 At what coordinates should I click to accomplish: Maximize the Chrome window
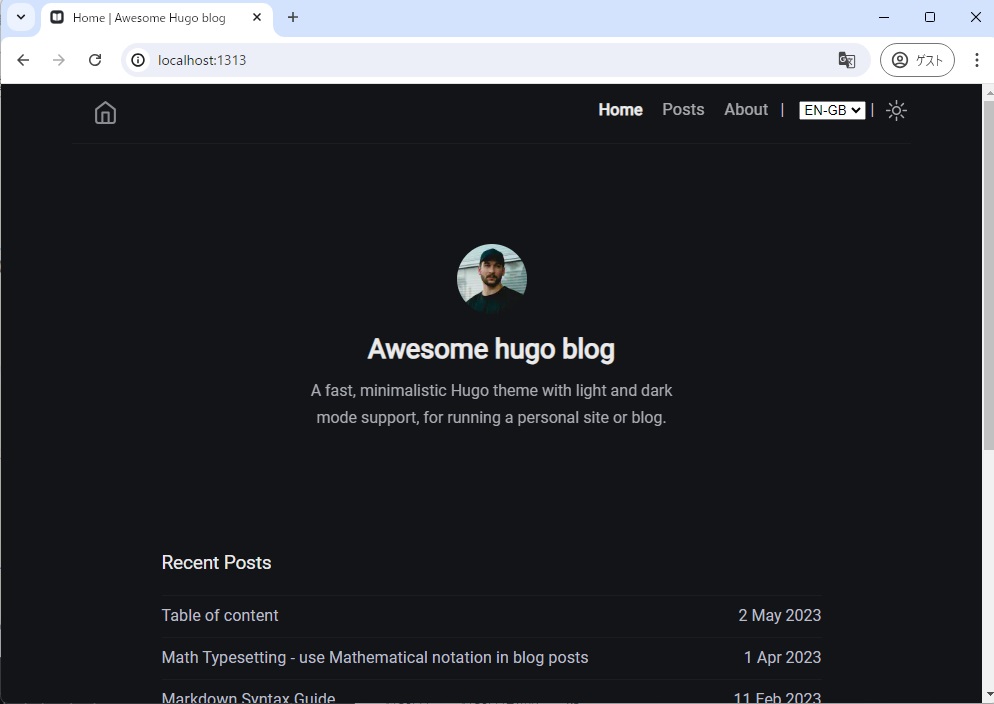(929, 18)
